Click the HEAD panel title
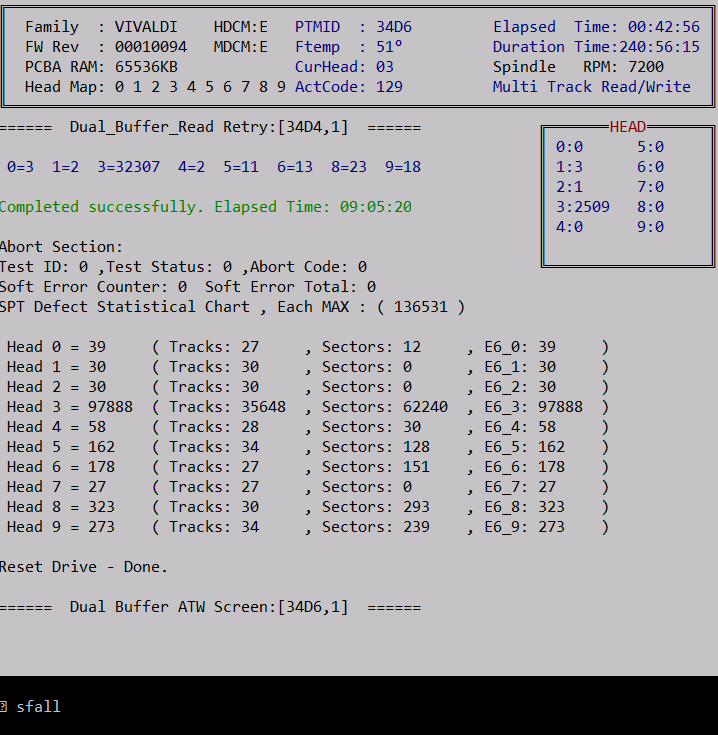The image size is (718, 735). 628,127
